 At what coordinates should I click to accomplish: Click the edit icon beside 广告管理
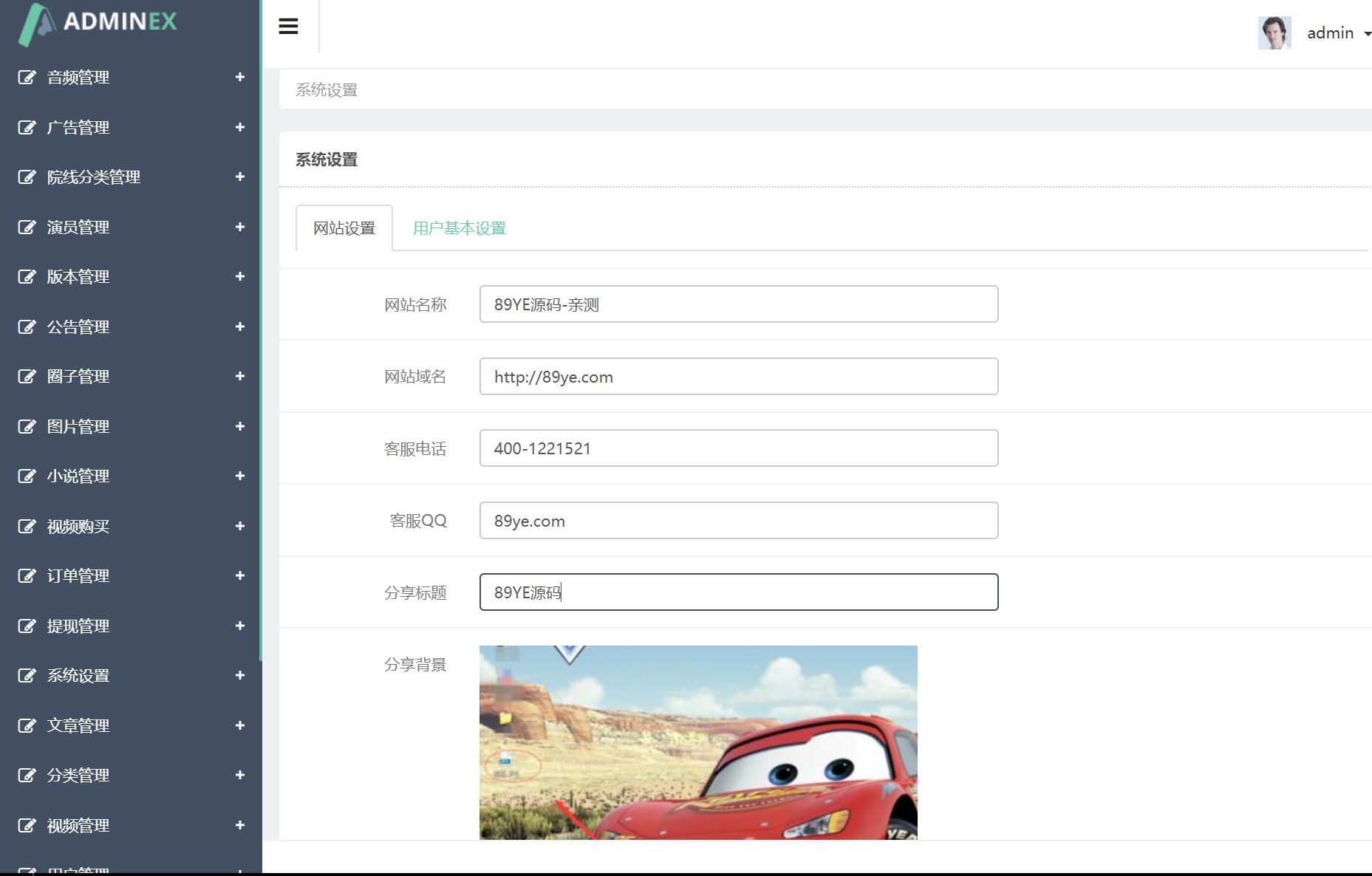(27, 128)
